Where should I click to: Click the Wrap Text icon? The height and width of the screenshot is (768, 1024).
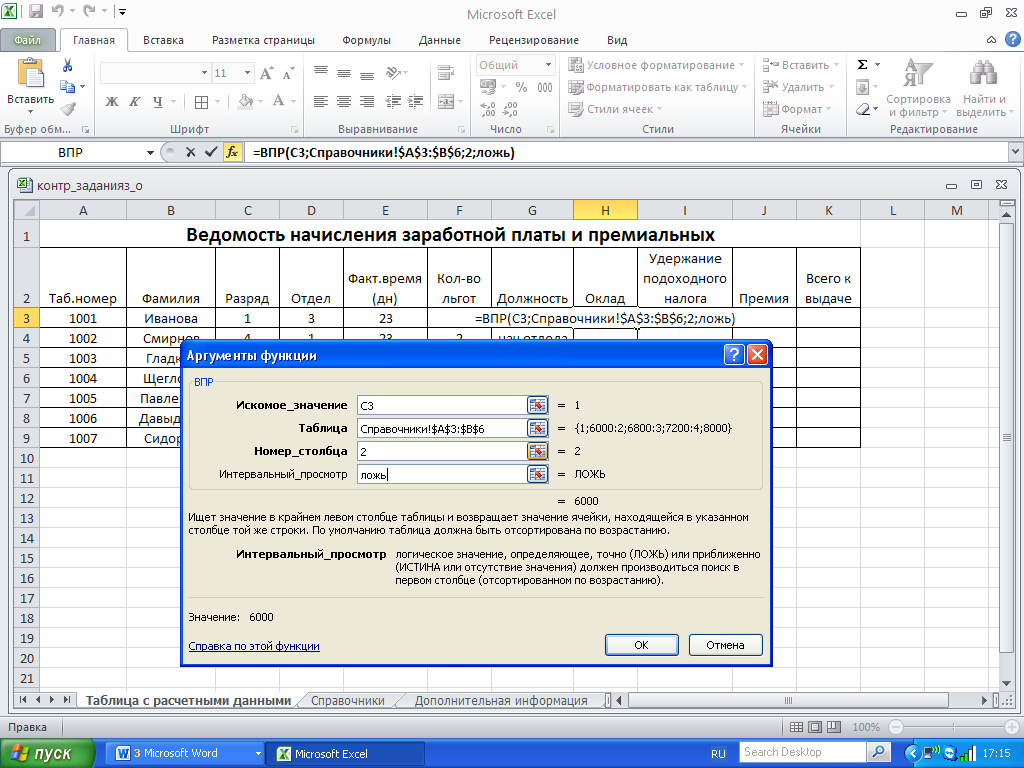pos(446,72)
